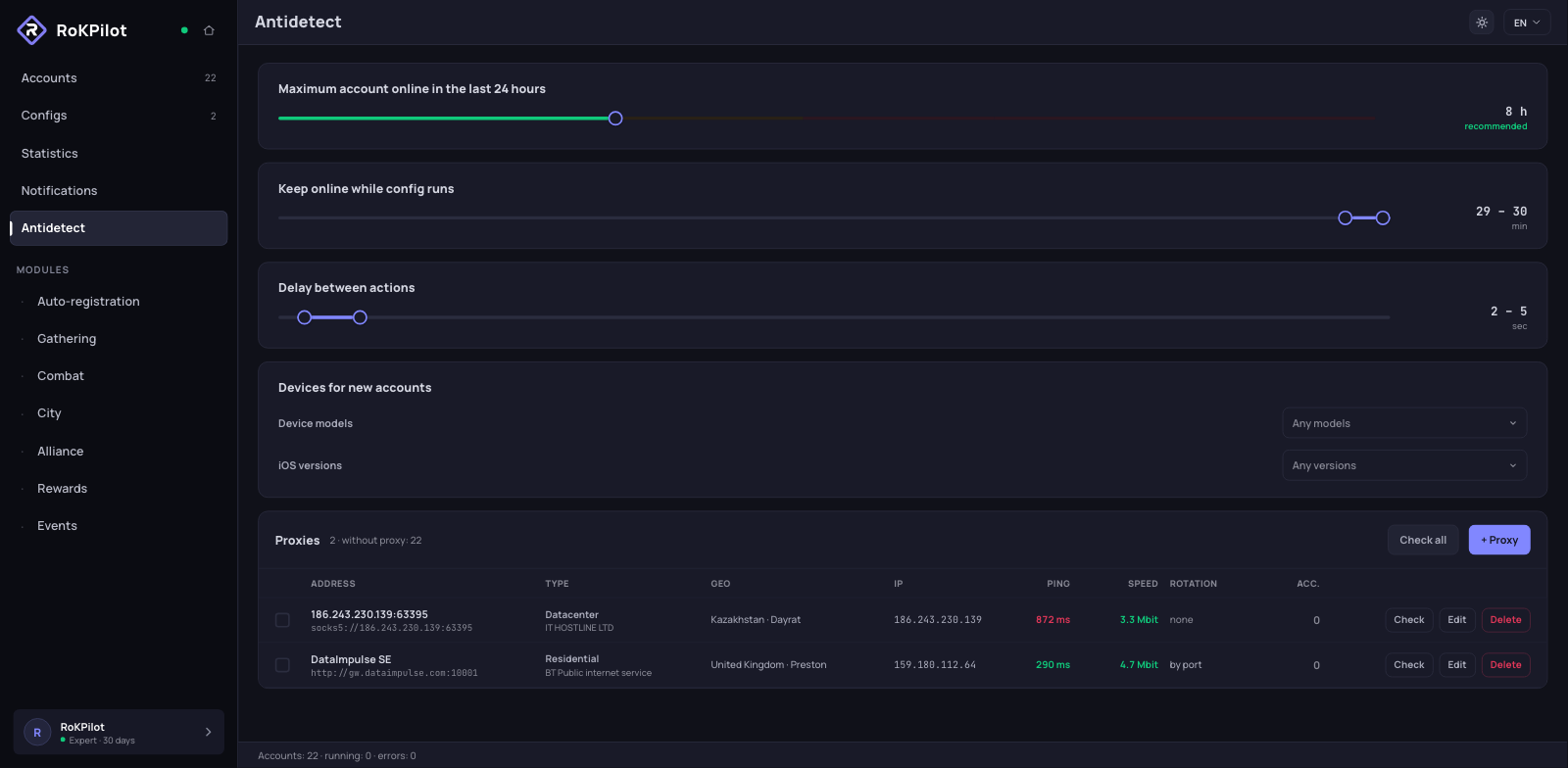Click the United Kingdom · Preston geo cell
1568x768 pixels.
coord(768,665)
